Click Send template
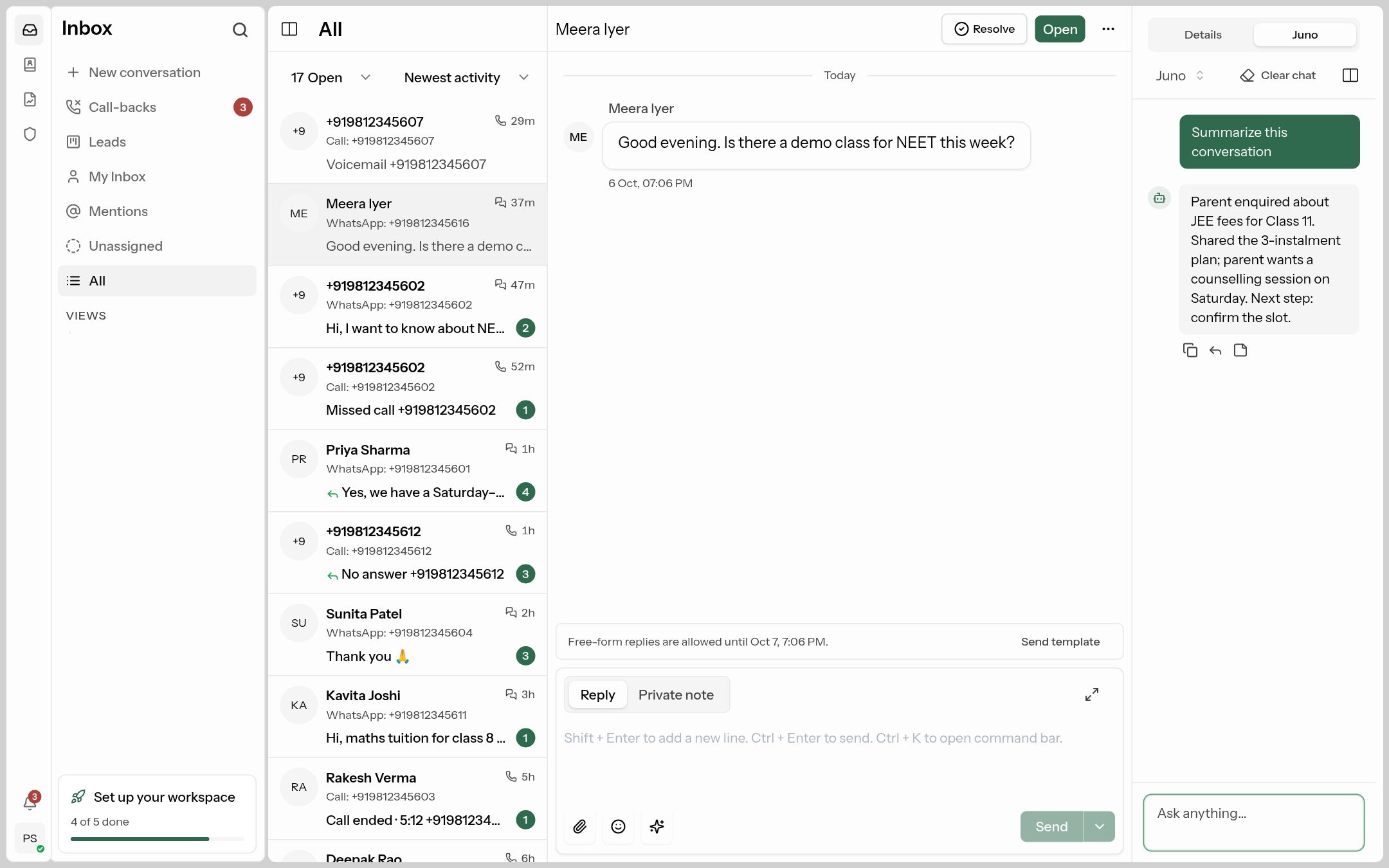1389x868 pixels. coord(1060,642)
